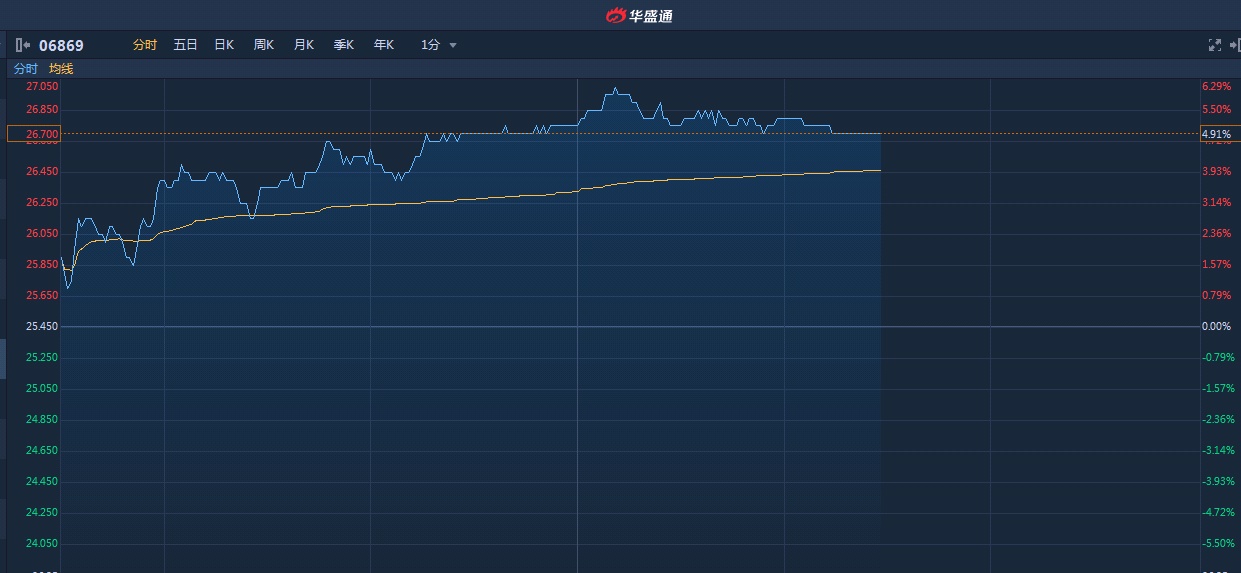Toggle the 均线 average line legend
1241x573 pixels.
pyautogui.click(x=61, y=69)
